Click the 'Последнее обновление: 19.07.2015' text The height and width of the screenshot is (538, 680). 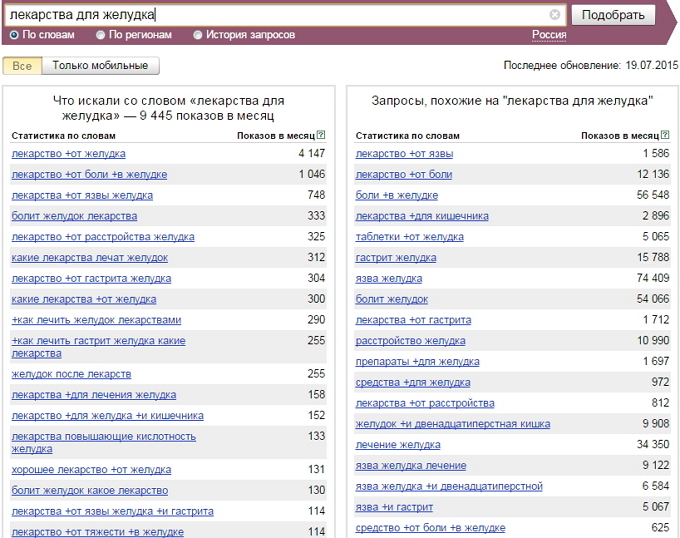click(591, 65)
